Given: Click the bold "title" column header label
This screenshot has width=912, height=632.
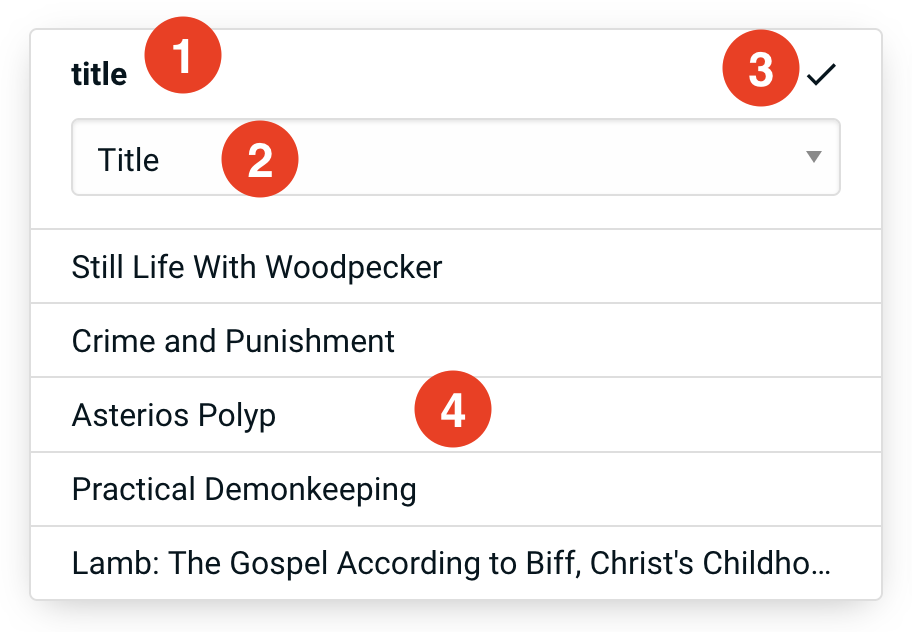Looking at the screenshot, I should tap(99, 75).
